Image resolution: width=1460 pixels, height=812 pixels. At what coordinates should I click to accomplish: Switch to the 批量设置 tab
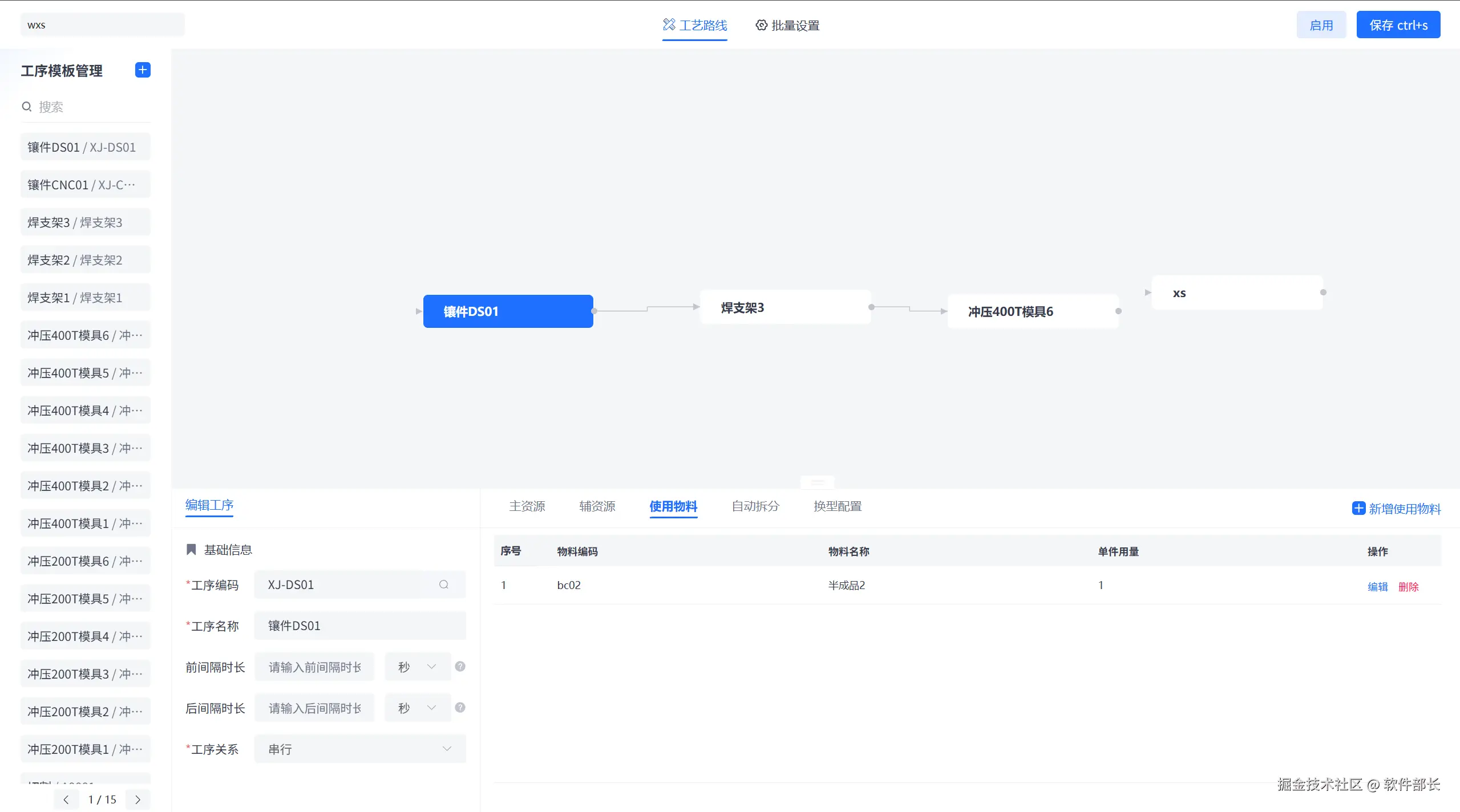pyautogui.click(x=787, y=26)
